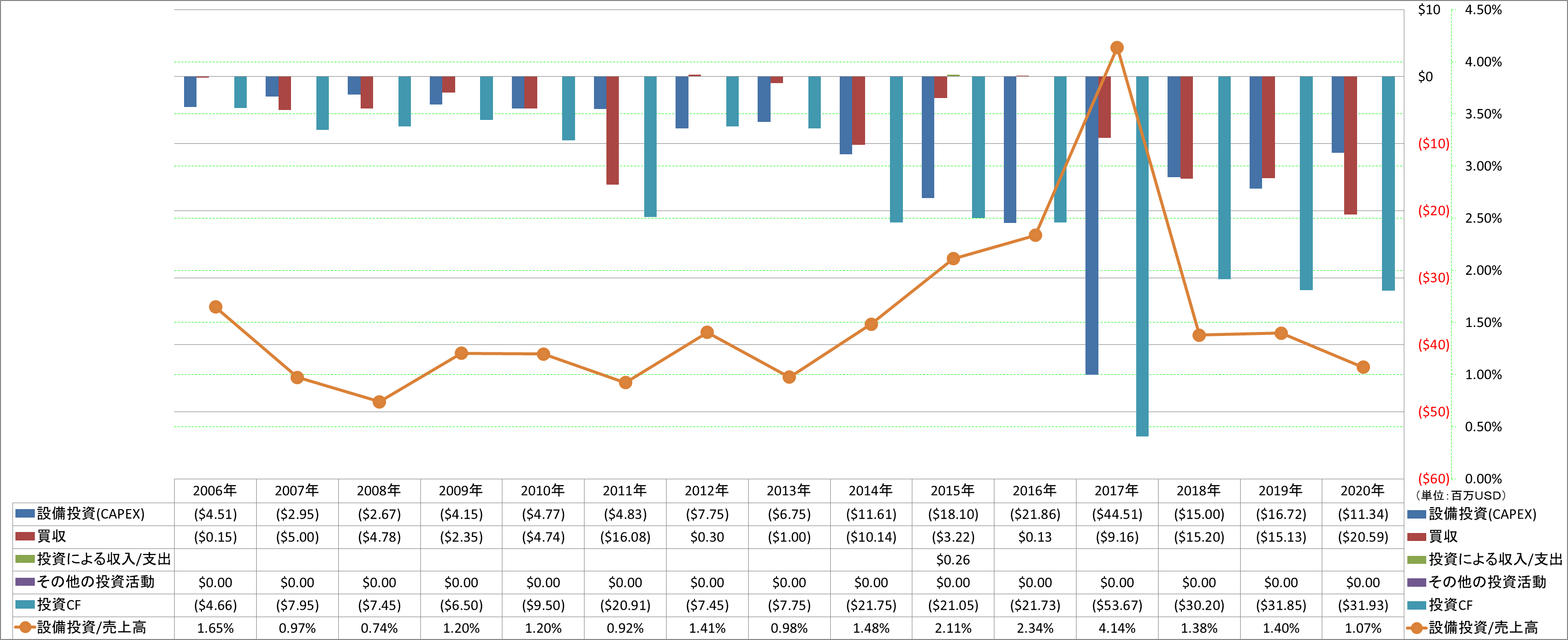Click the red 買収 bar for 2020
This screenshot has height=640, width=1568.
click(1350, 145)
